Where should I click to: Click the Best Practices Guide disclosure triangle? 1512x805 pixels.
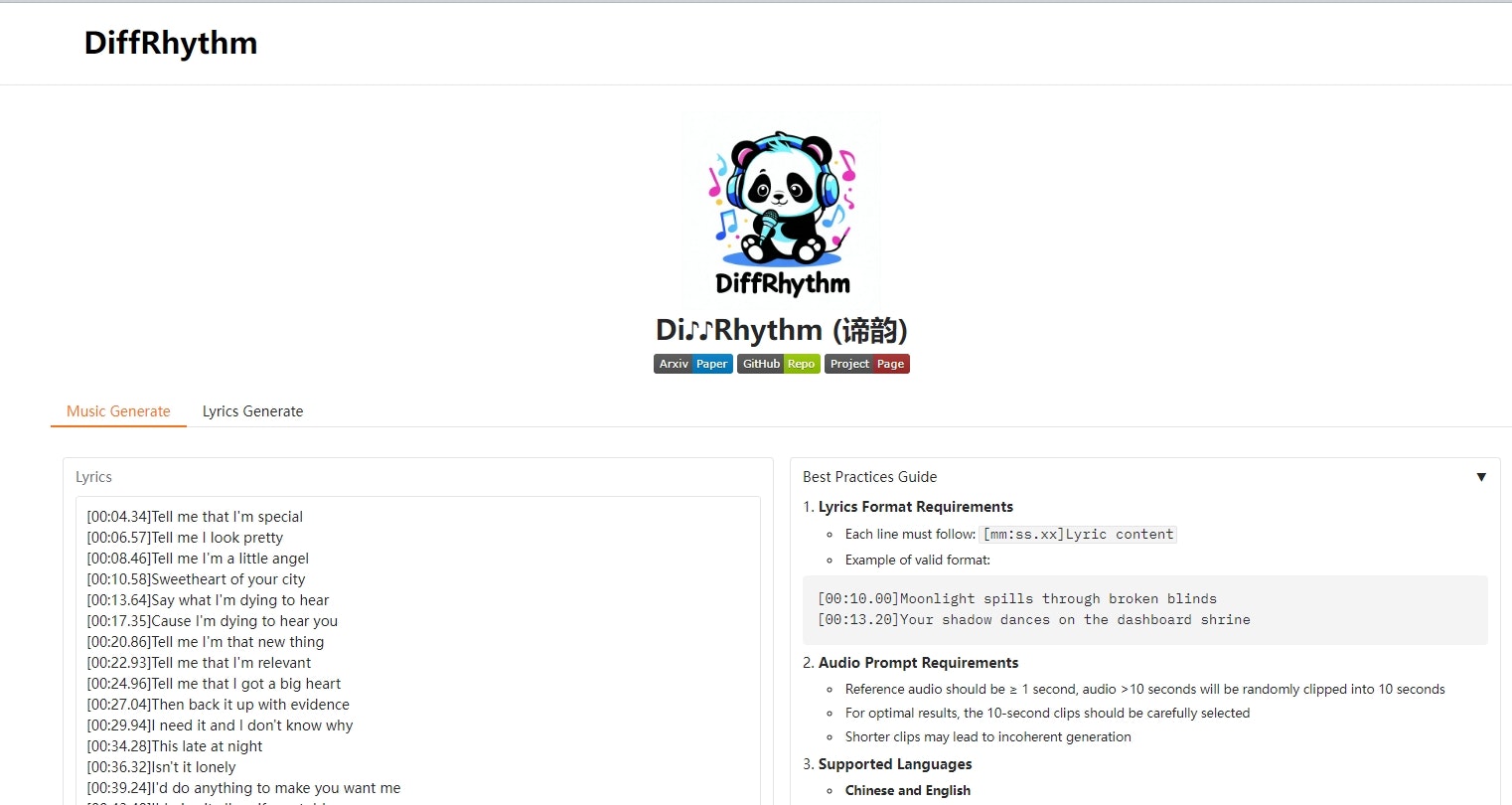coord(1483,478)
